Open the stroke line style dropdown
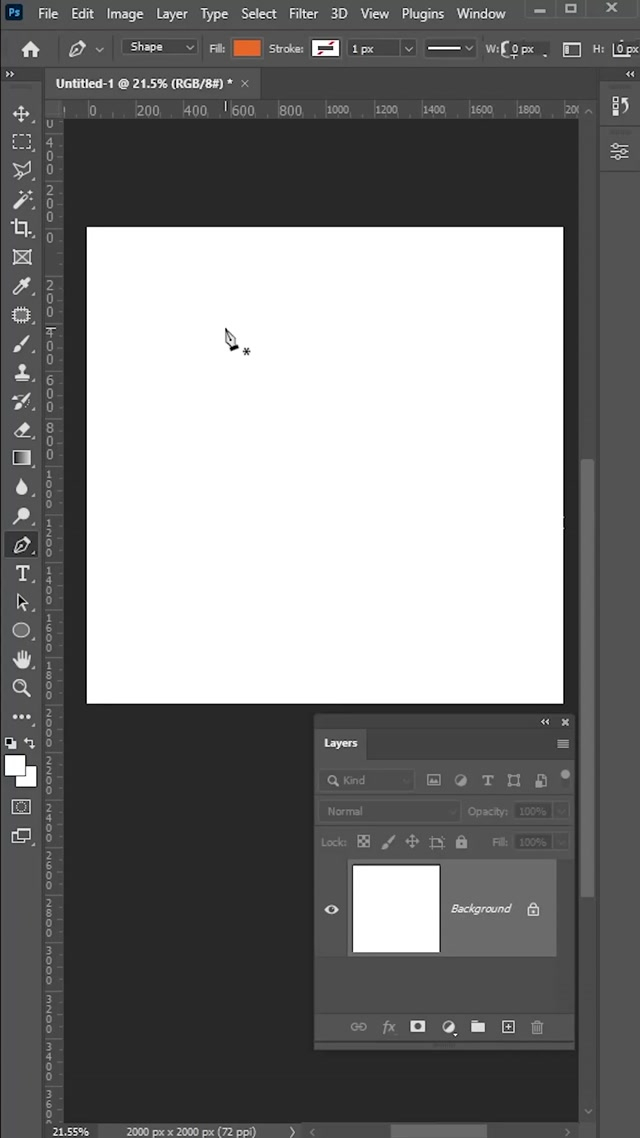 pyautogui.click(x=449, y=49)
